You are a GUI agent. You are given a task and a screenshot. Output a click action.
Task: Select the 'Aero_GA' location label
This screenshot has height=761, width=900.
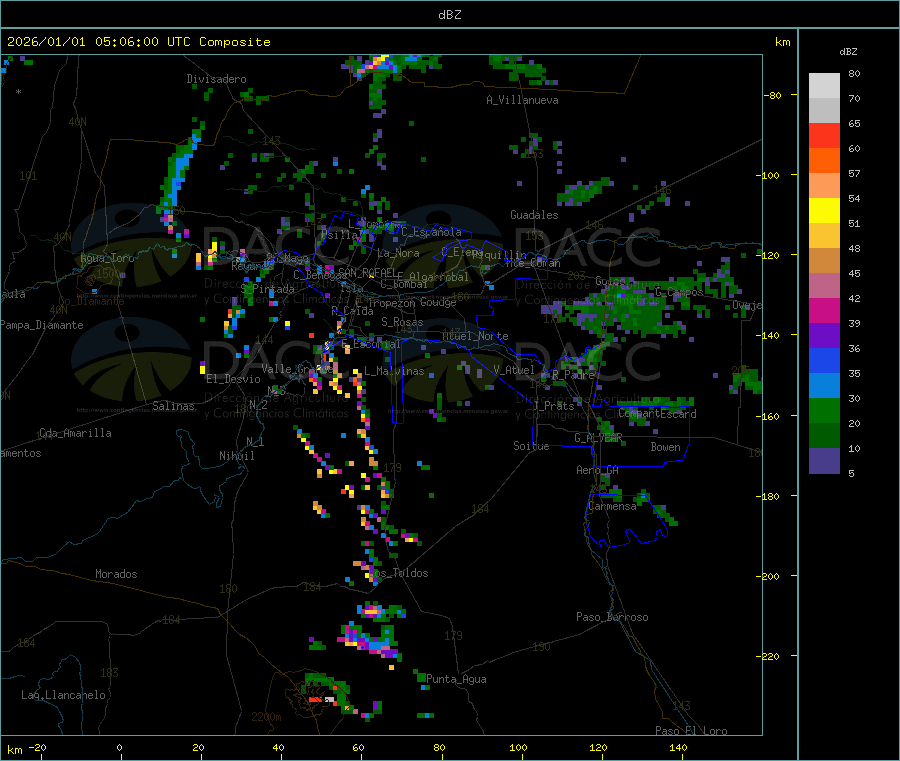(x=598, y=470)
